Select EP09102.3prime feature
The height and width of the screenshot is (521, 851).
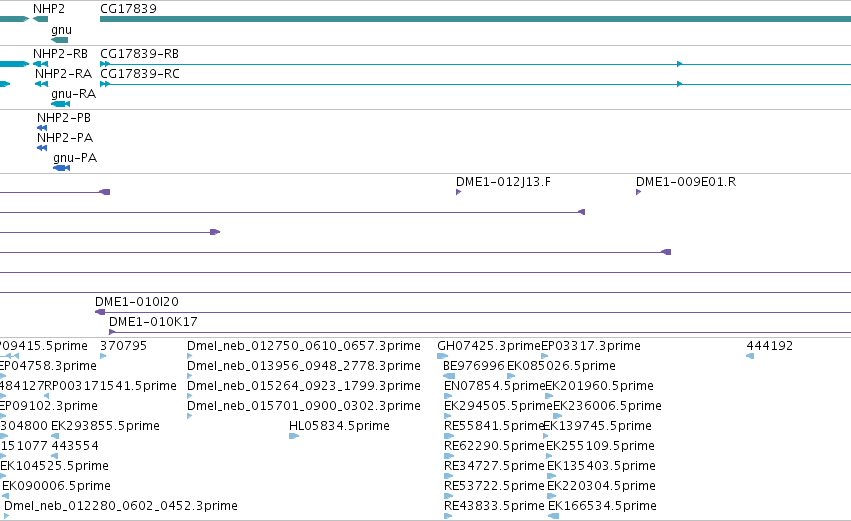(48, 406)
